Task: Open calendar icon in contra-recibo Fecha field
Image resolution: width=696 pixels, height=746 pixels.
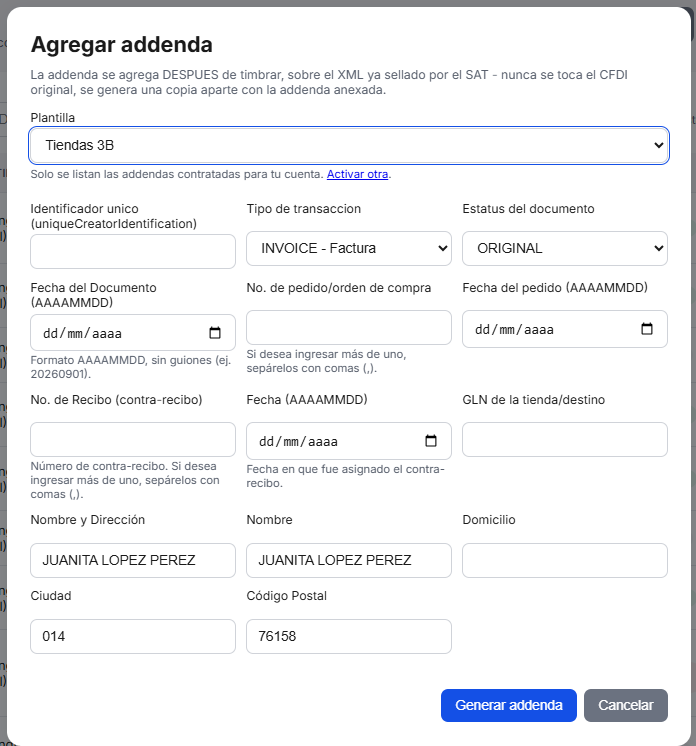Action: tap(431, 441)
